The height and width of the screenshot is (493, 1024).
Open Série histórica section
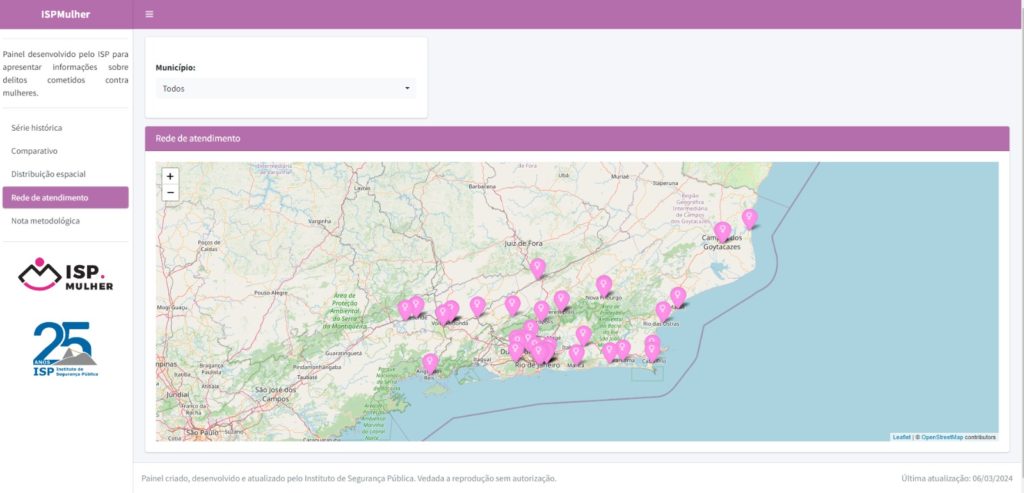[37, 128]
